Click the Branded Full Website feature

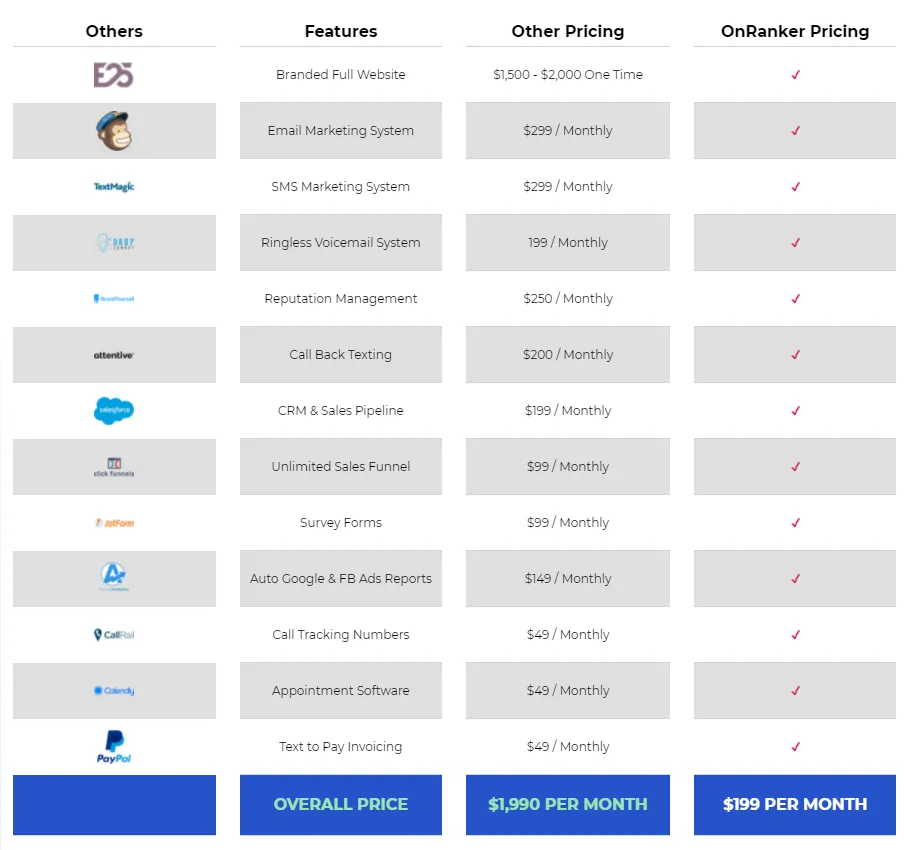click(341, 74)
